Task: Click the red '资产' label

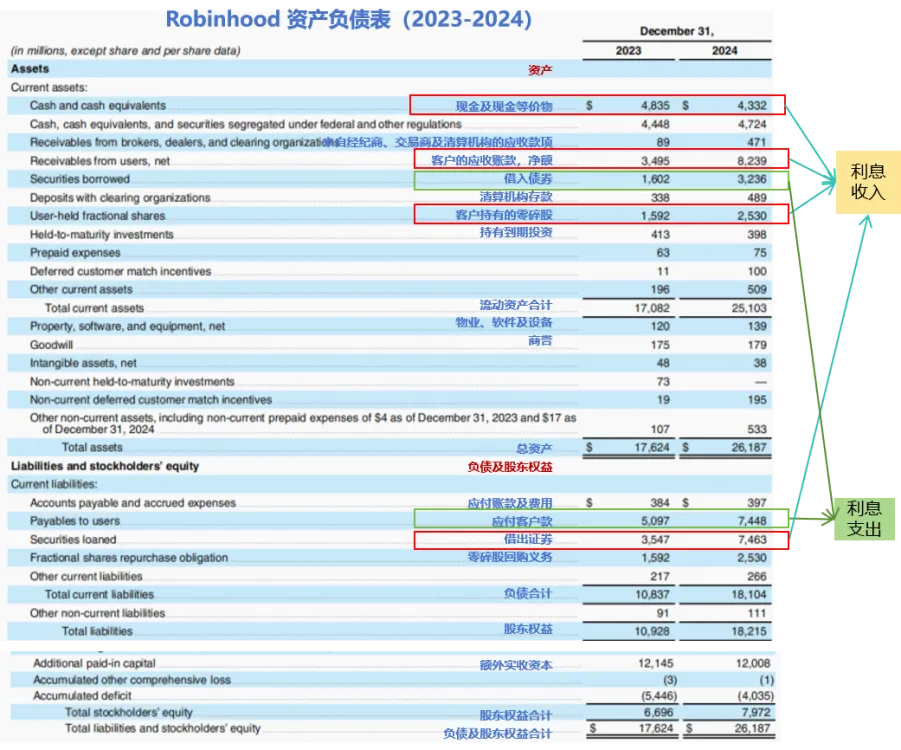Action: click(x=540, y=70)
